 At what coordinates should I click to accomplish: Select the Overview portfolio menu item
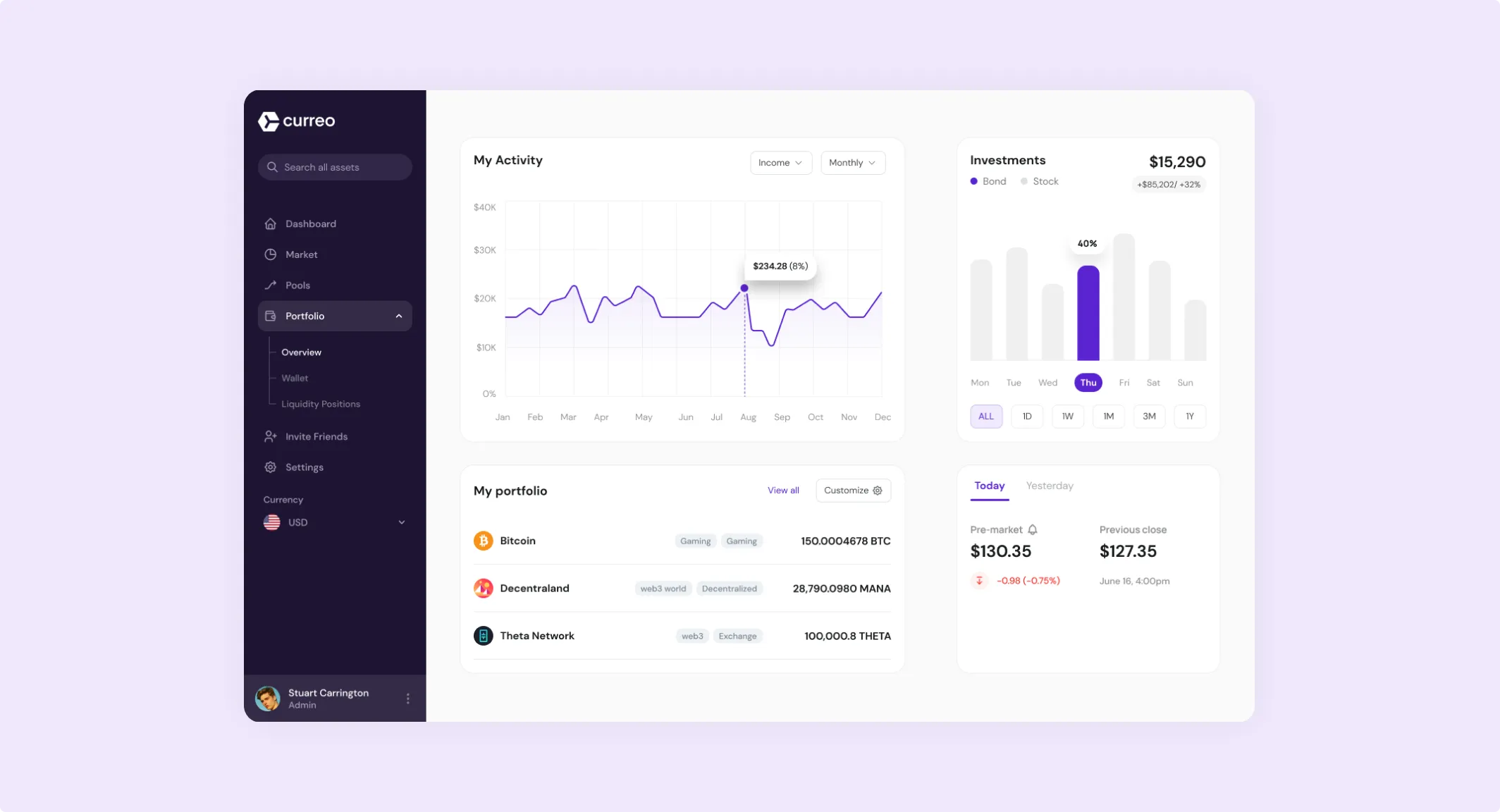point(301,352)
